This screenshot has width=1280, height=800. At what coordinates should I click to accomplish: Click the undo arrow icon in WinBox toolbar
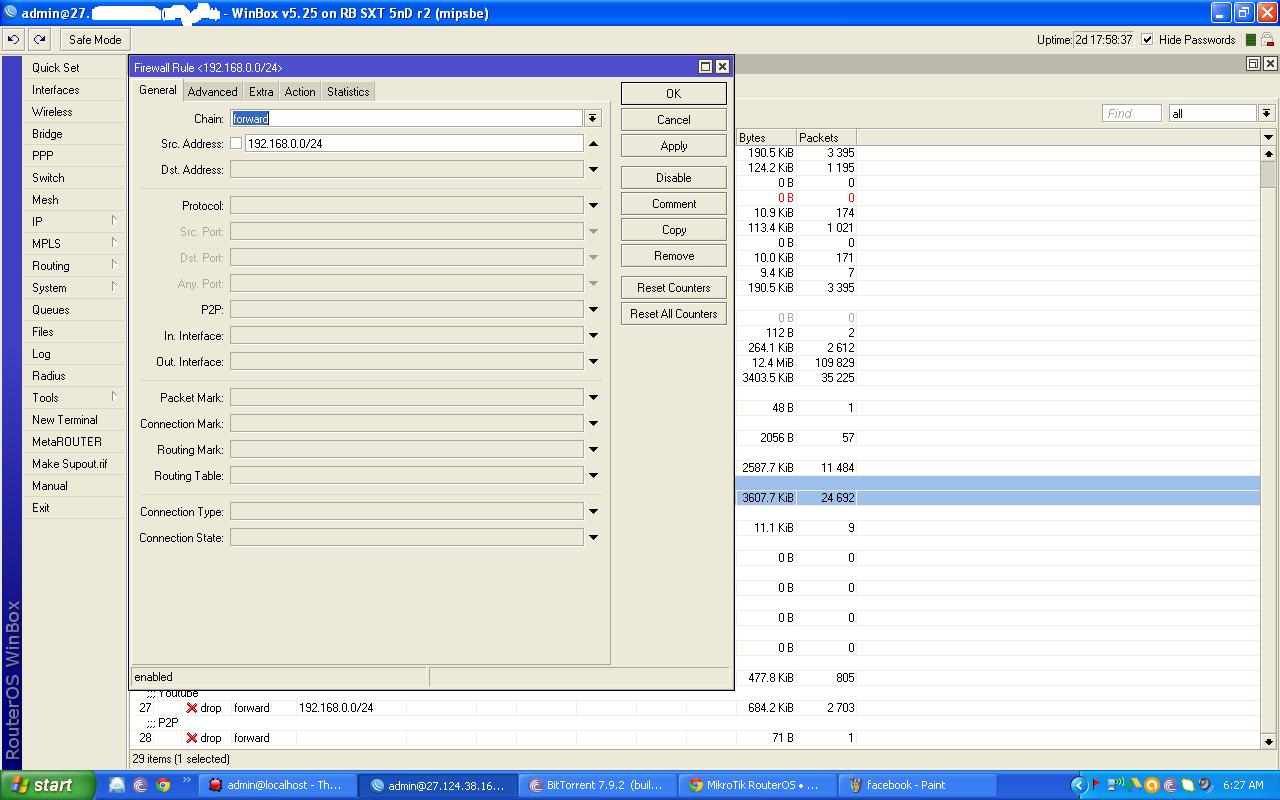[14, 40]
